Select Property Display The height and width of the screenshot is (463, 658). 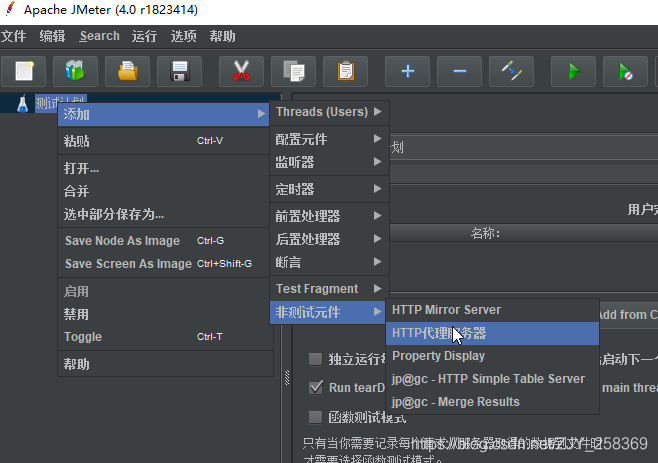pyautogui.click(x=492, y=356)
